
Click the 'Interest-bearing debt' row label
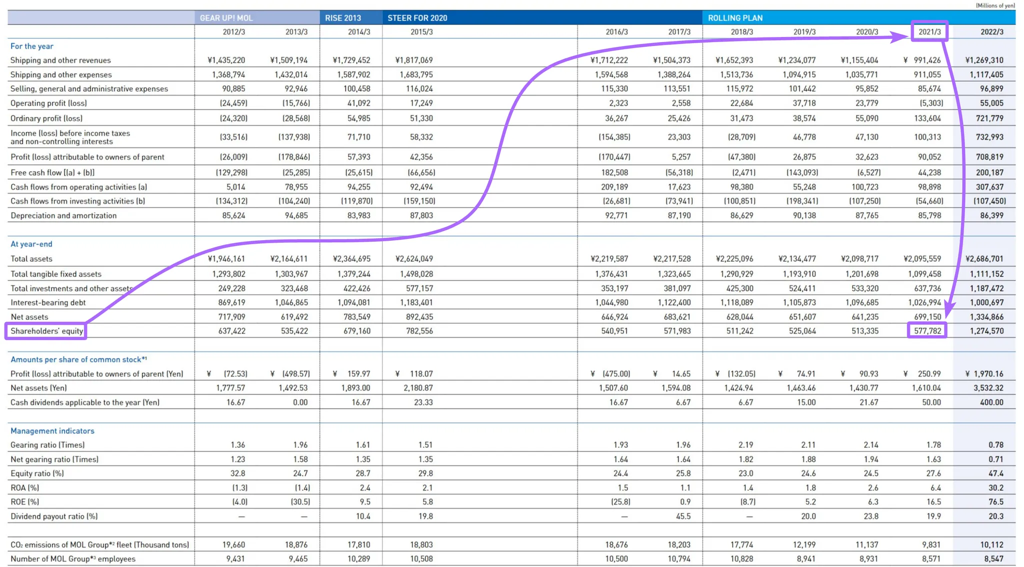click(48, 302)
